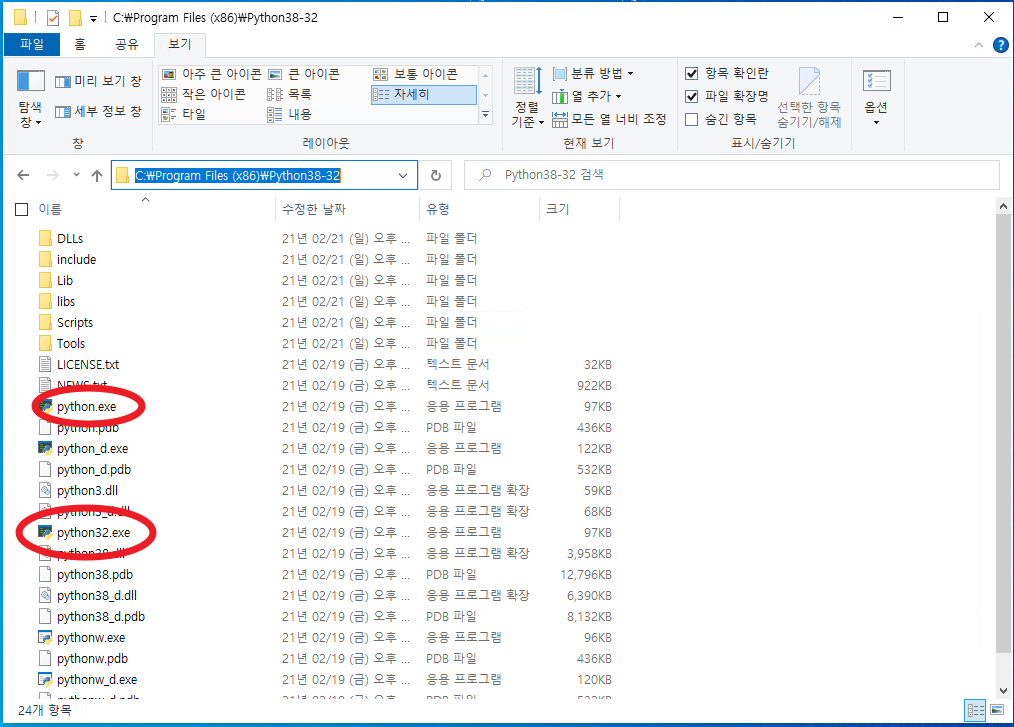
Task: Open 분류 방법 group by dropdown
Action: coord(593,74)
